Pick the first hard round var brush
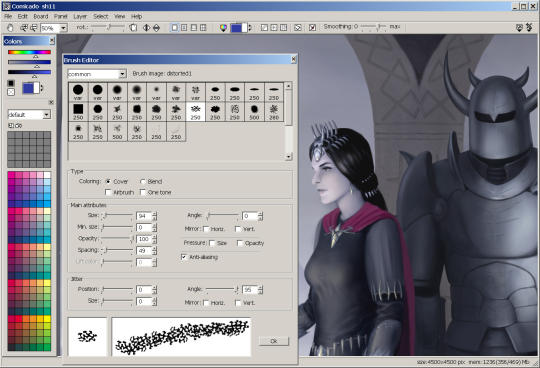The image size is (540, 368). tap(78, 92)
